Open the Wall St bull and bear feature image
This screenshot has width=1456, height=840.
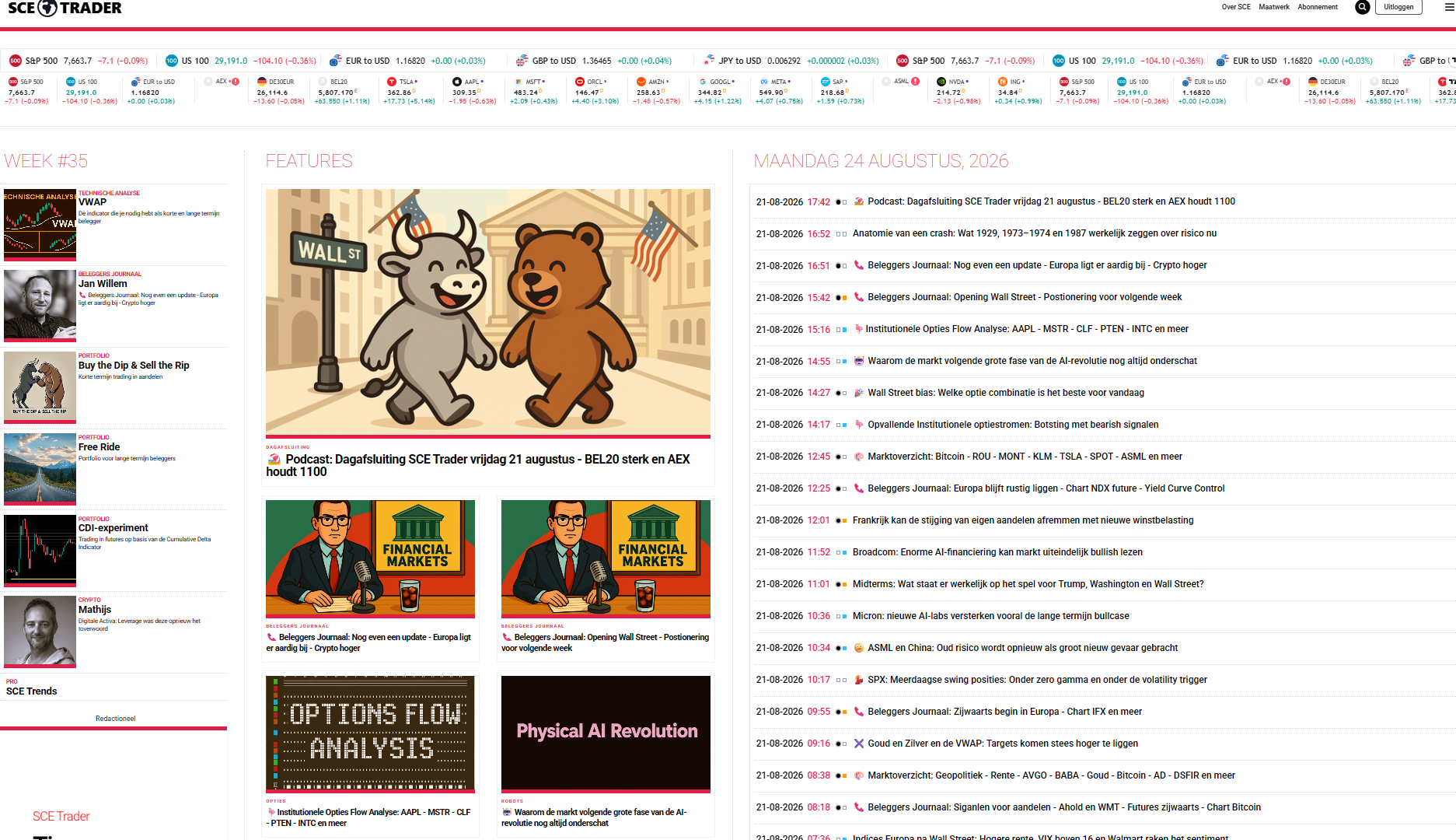488,312
